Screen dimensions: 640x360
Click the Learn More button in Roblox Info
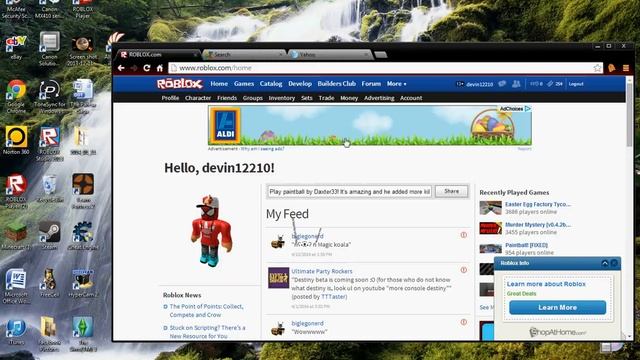(x=558, y=307)
